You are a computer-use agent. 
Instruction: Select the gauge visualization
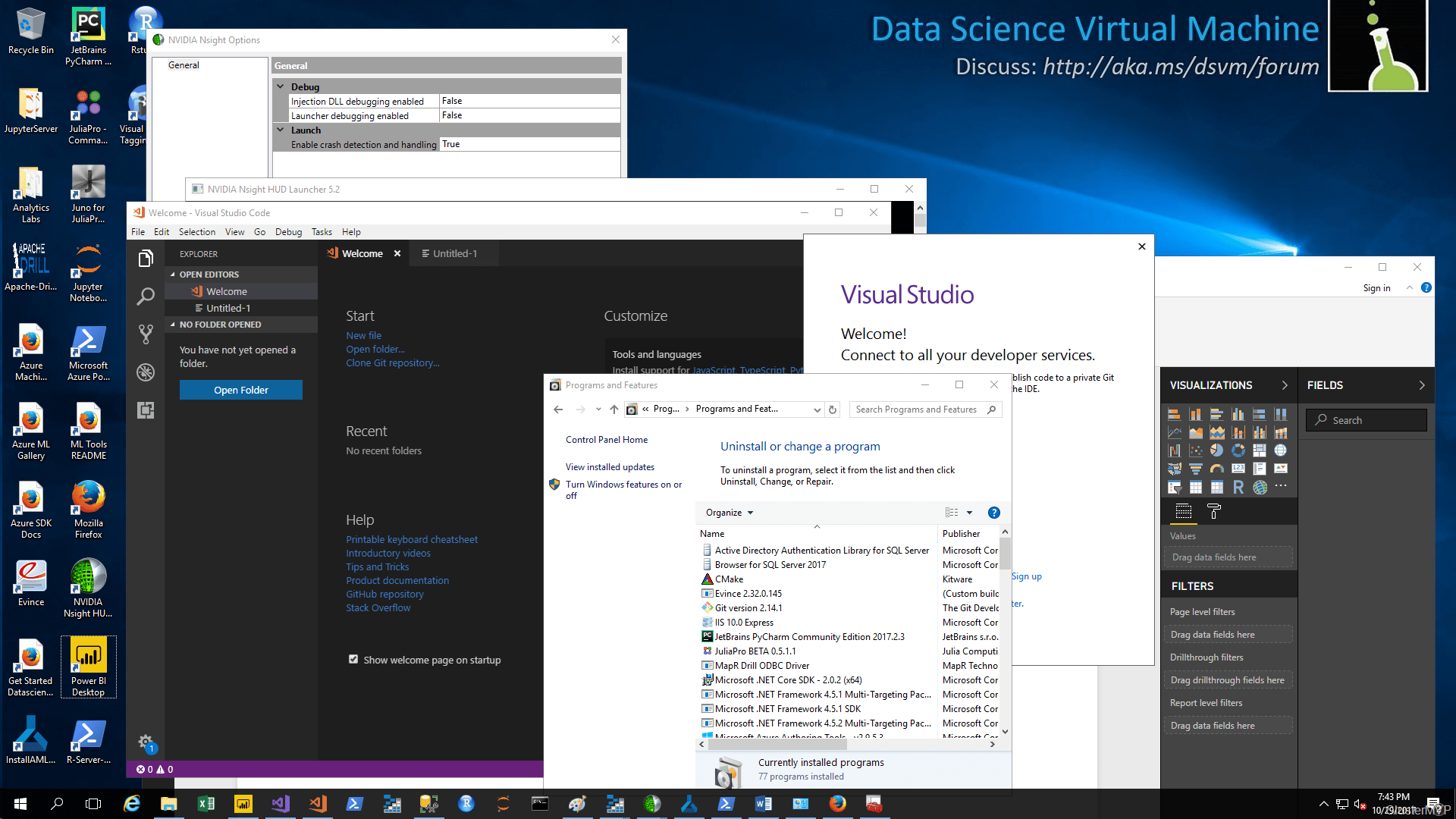point(1216,469)
